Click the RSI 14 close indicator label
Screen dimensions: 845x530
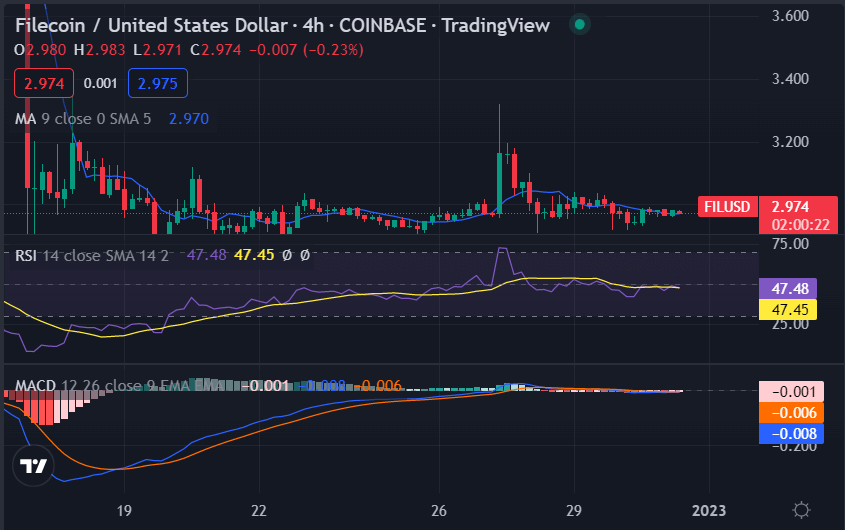tap(92, 255)
